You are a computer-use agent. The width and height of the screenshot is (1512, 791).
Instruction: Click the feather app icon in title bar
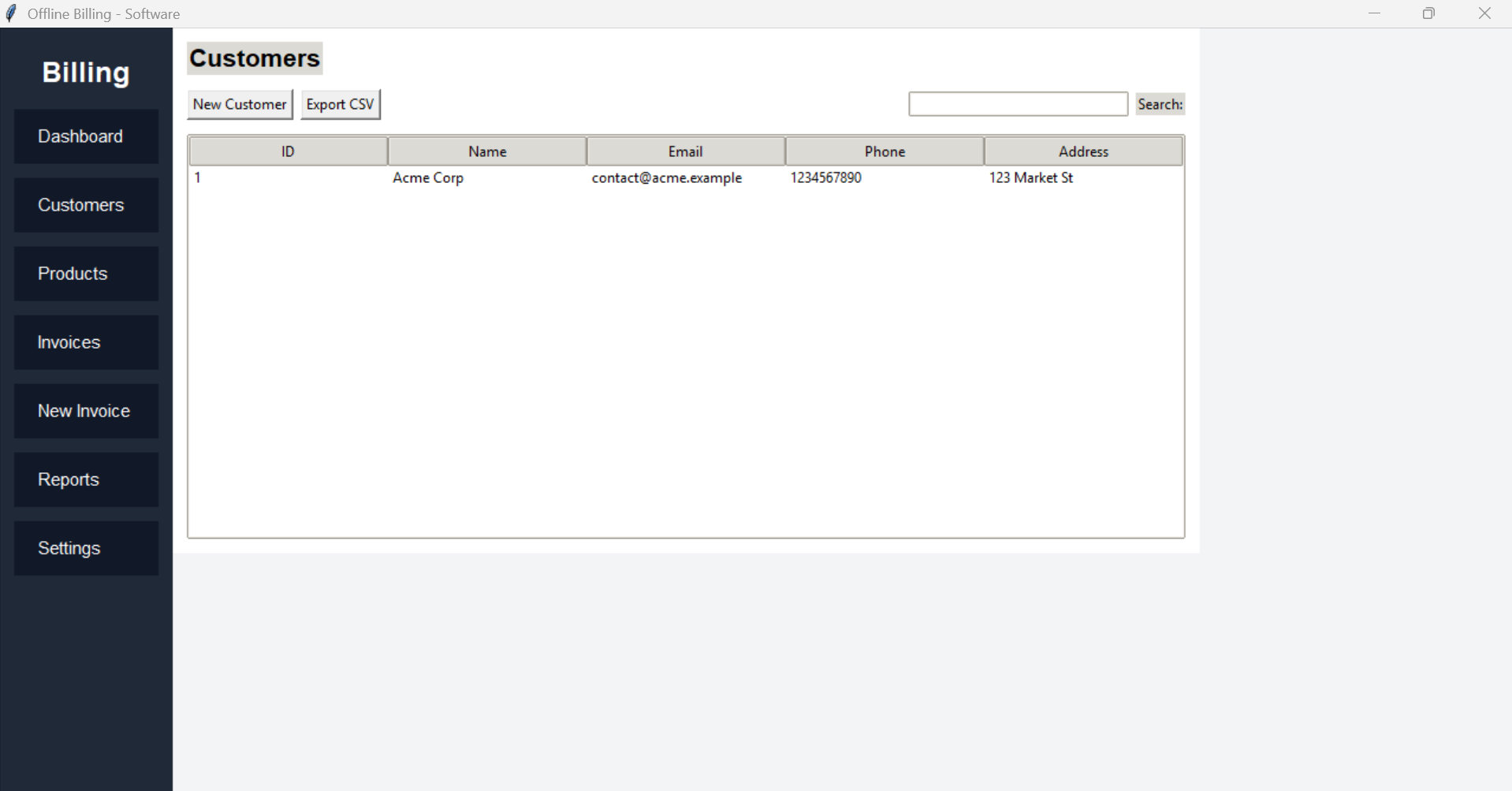(11, 13)
